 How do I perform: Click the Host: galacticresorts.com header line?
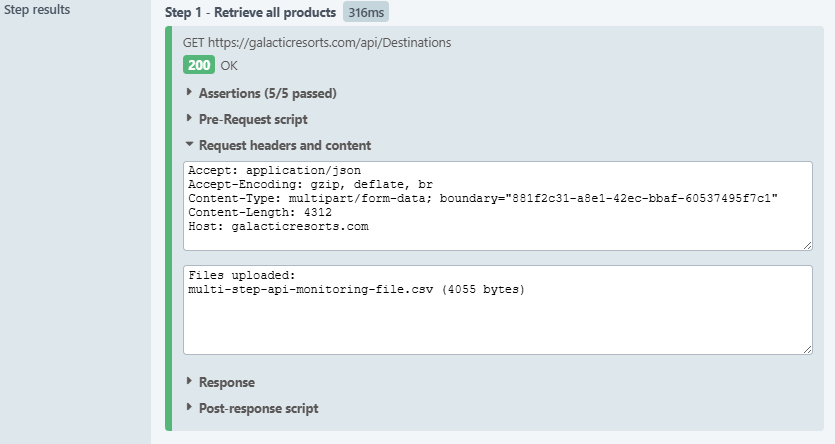[278, 226]
